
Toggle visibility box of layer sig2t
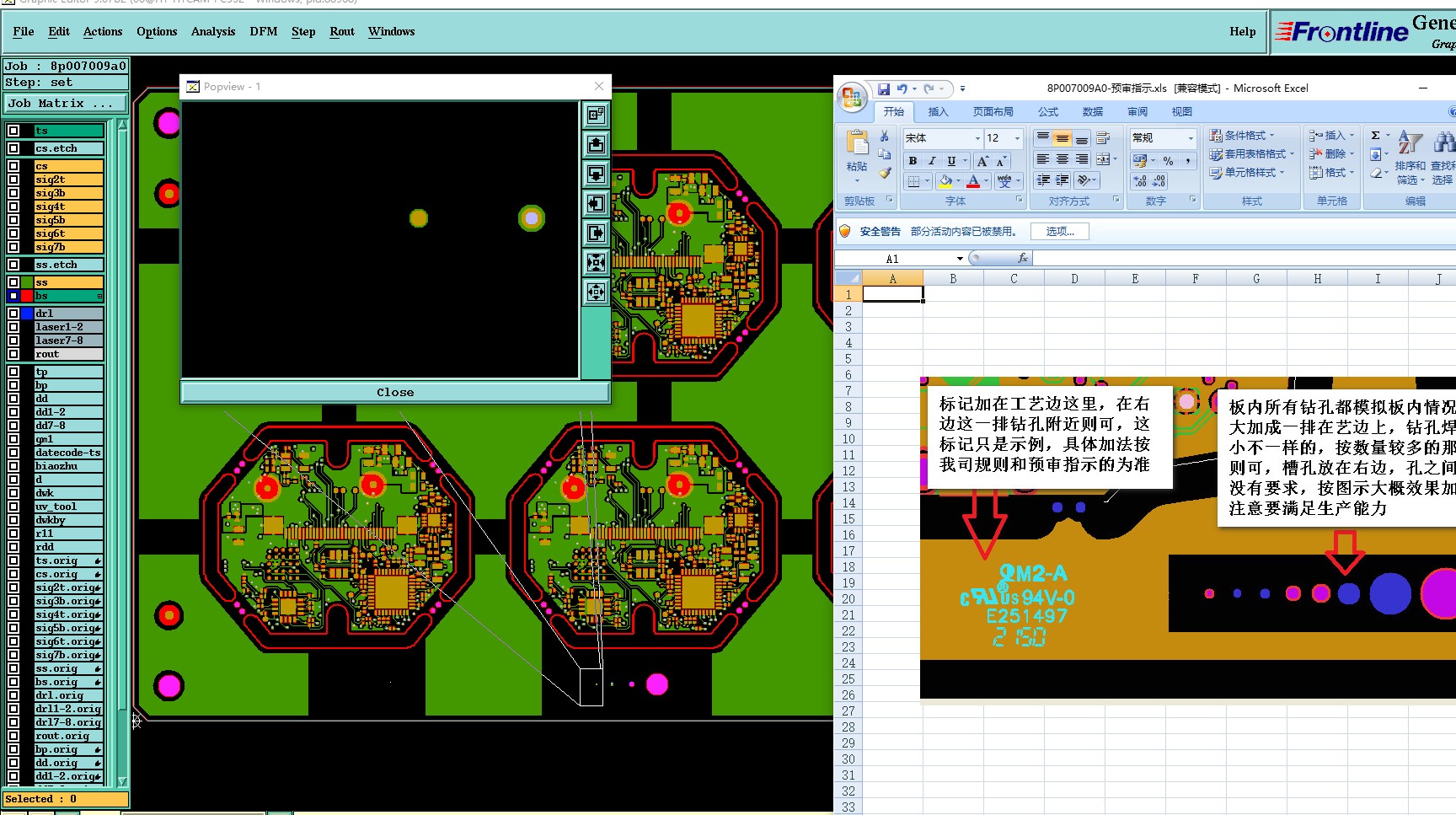pos(13,180)
